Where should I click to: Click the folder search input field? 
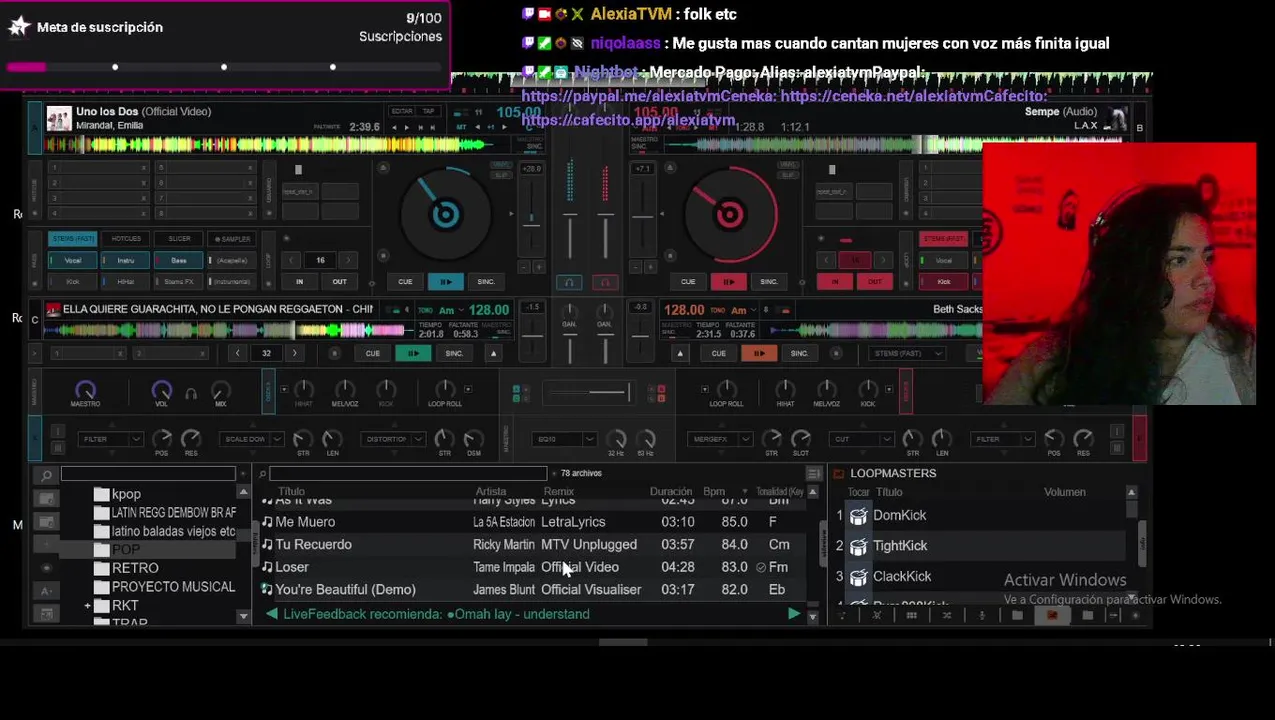click(x=148, y=474)
